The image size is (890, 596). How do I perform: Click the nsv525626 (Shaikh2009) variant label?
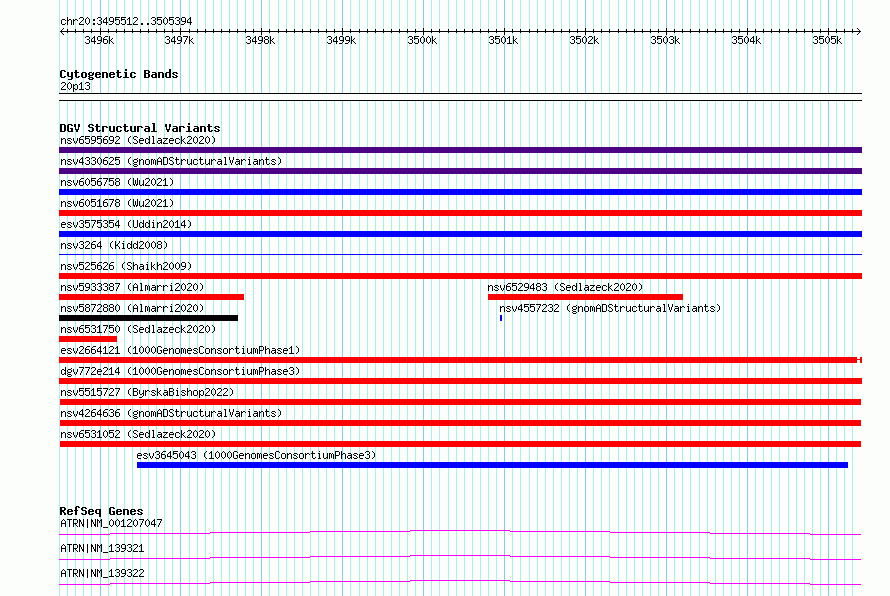(126, 266)
